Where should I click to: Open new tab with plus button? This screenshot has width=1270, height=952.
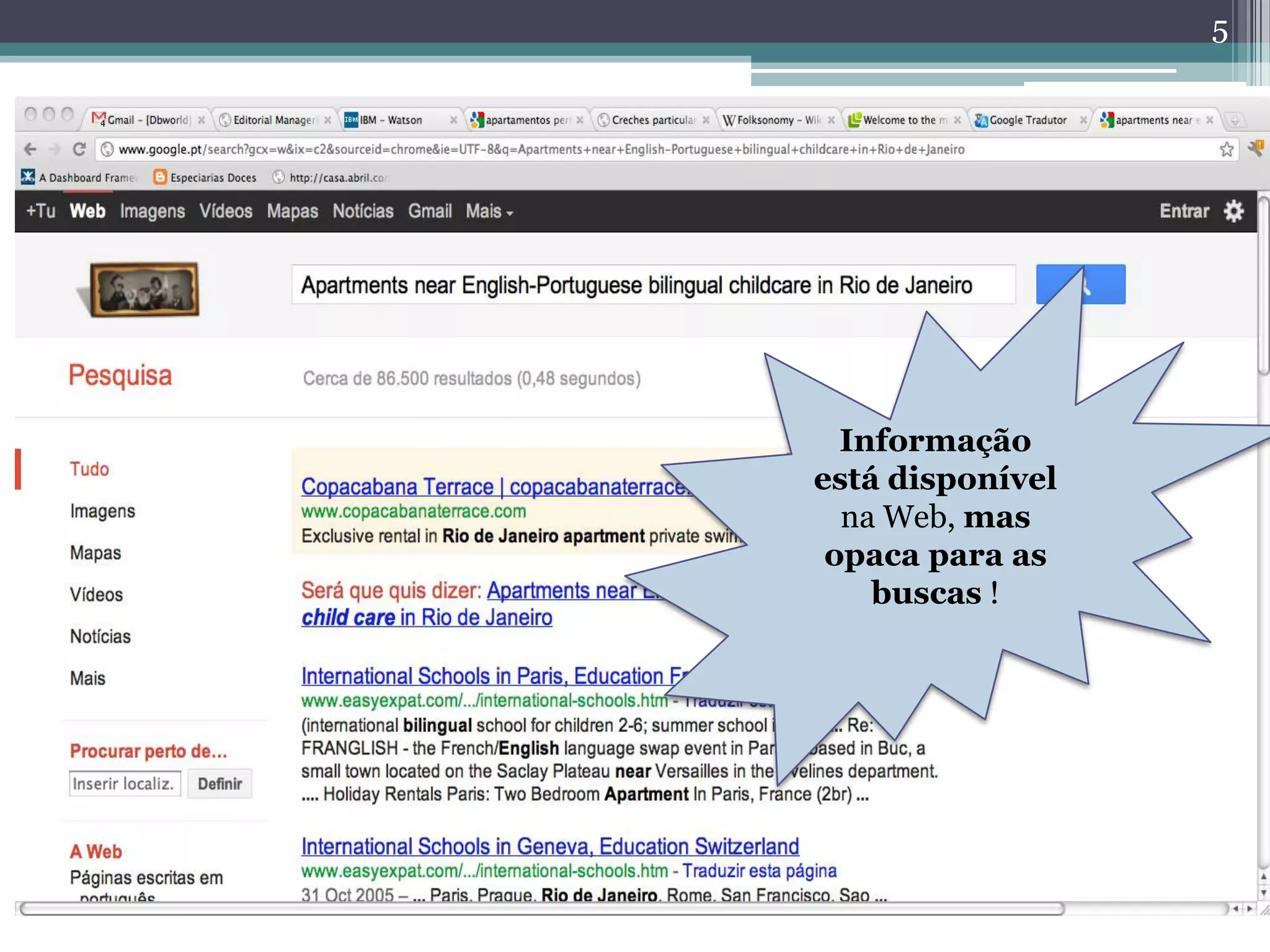click(1235, 120)
